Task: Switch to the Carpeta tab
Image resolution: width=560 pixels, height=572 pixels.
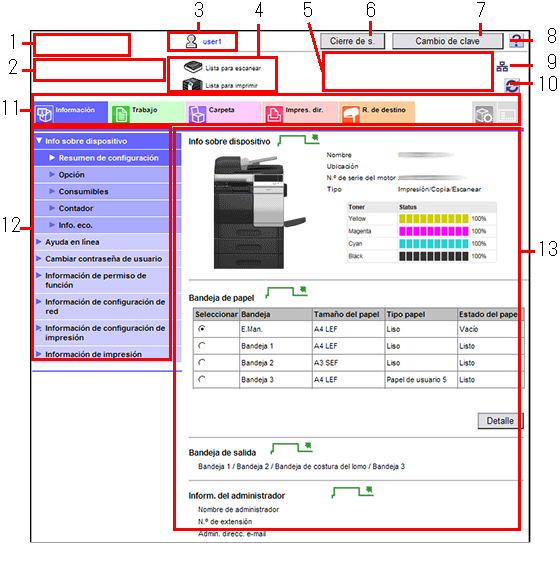Action: (224, 113)
